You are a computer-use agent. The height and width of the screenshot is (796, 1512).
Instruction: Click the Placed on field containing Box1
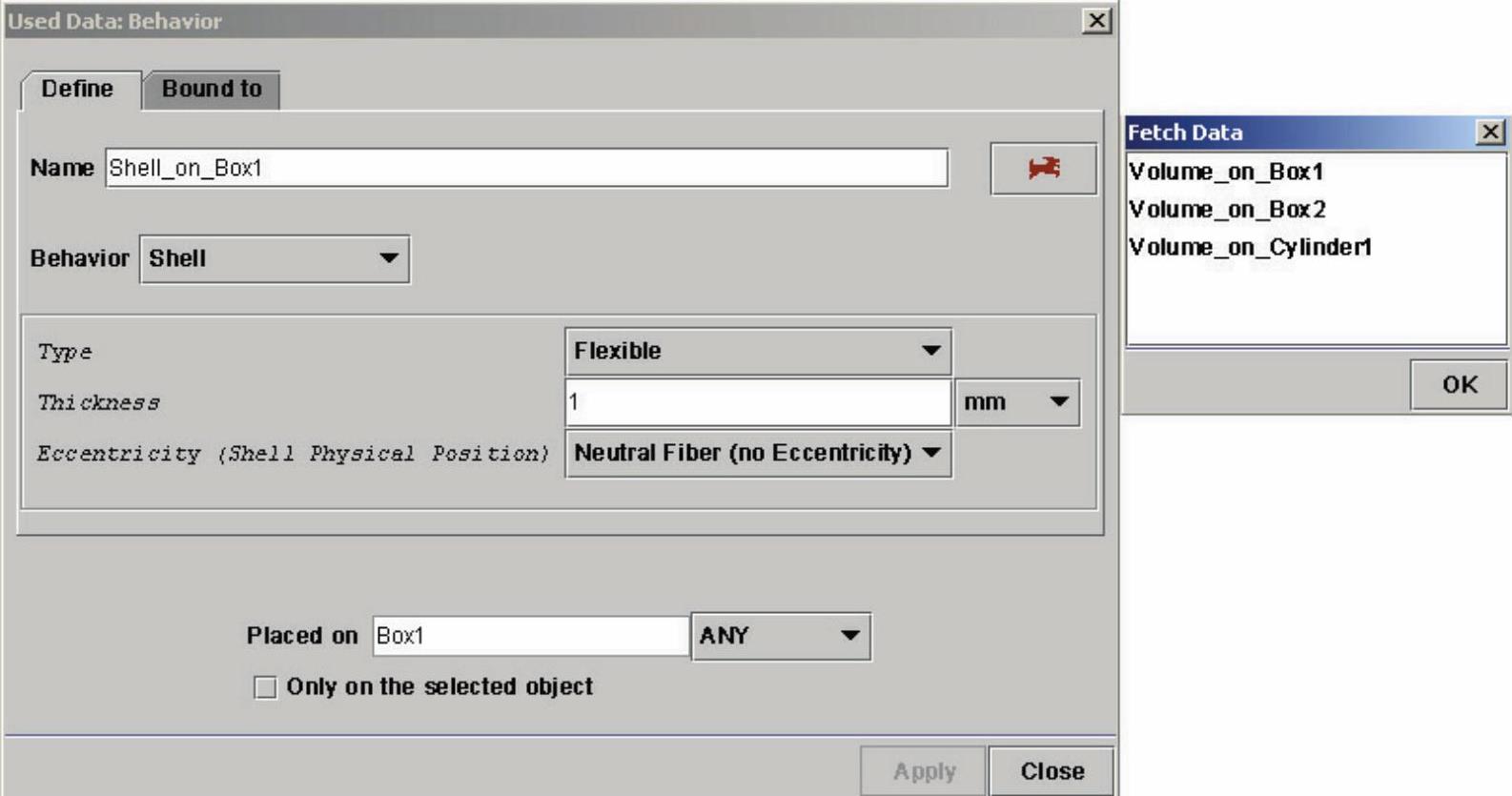tap(530, 636)
